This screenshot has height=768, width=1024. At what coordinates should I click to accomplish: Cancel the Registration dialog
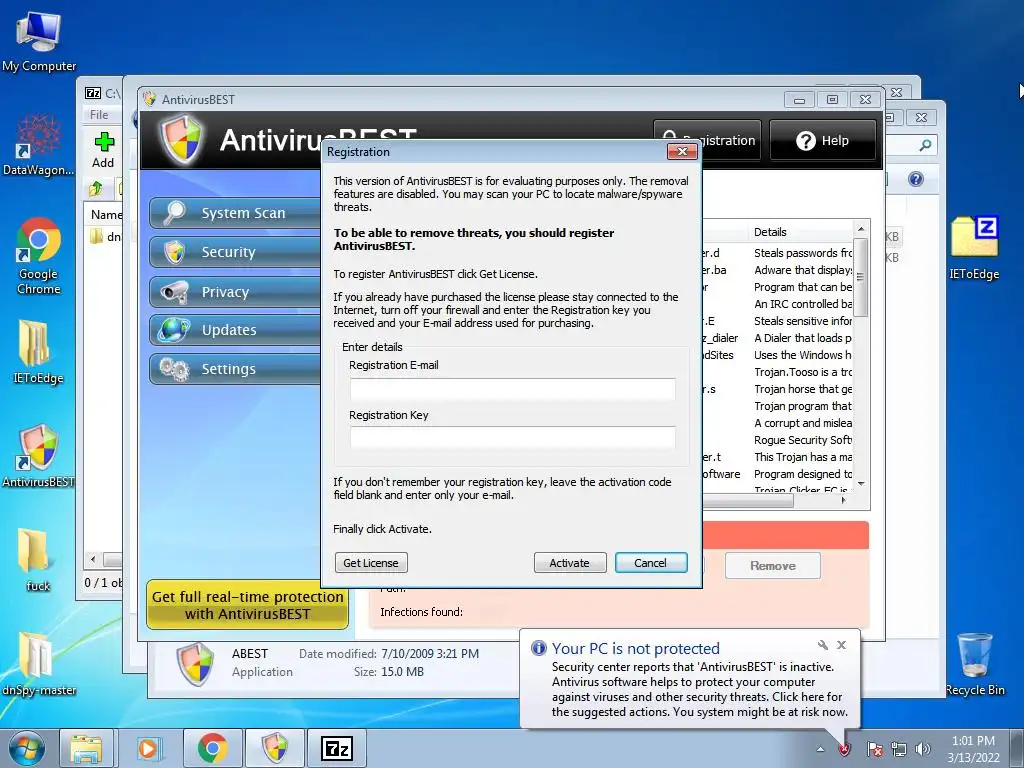click(x=650, y=563)
